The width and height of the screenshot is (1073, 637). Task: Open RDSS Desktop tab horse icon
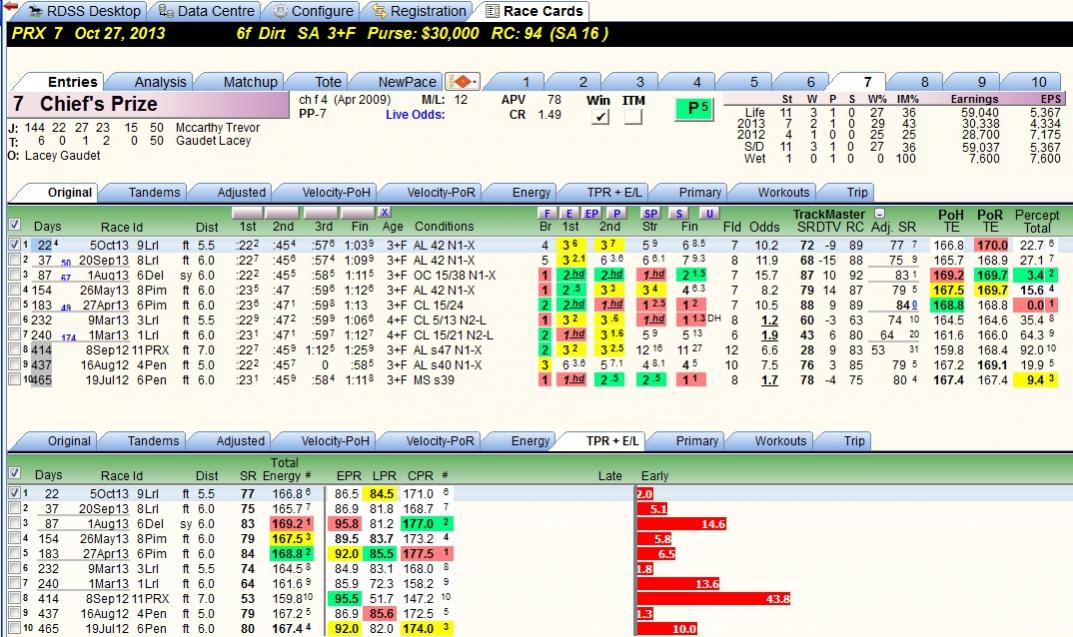pyautogui.click(x=34, y=11)
